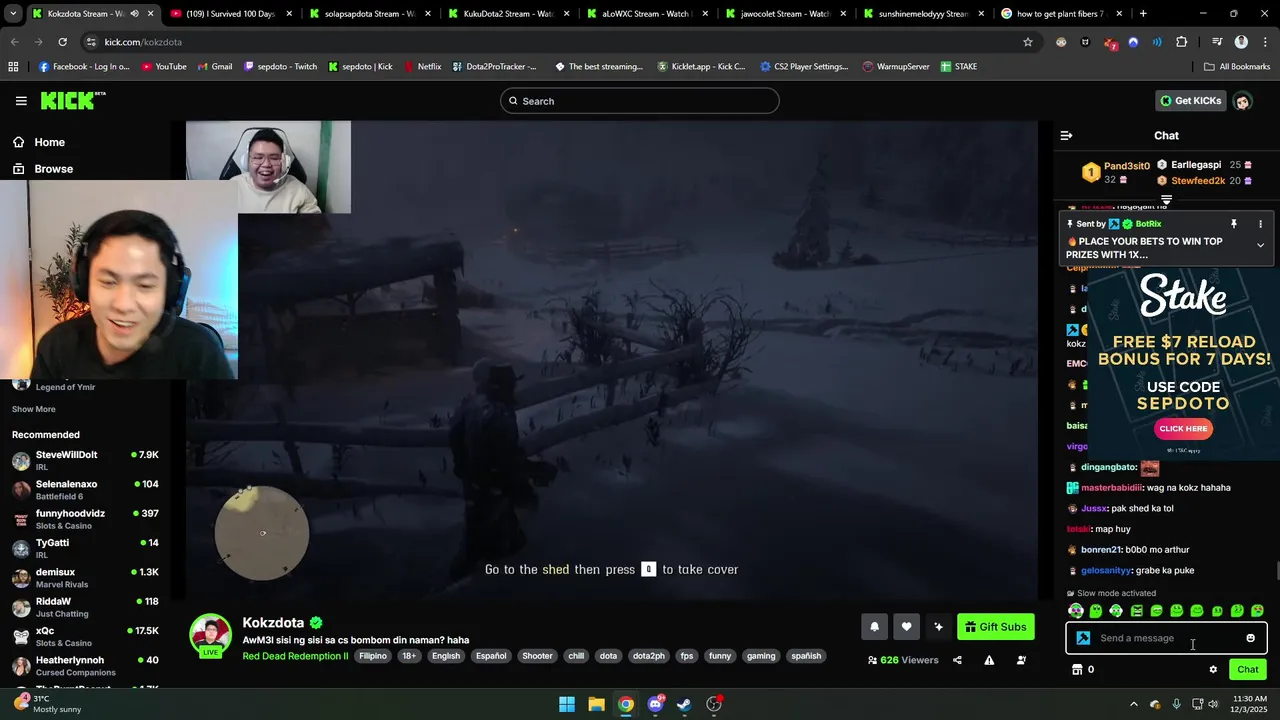1280x720 pixels.
Task: Open chat settings gear icon
Action: 1213,670
